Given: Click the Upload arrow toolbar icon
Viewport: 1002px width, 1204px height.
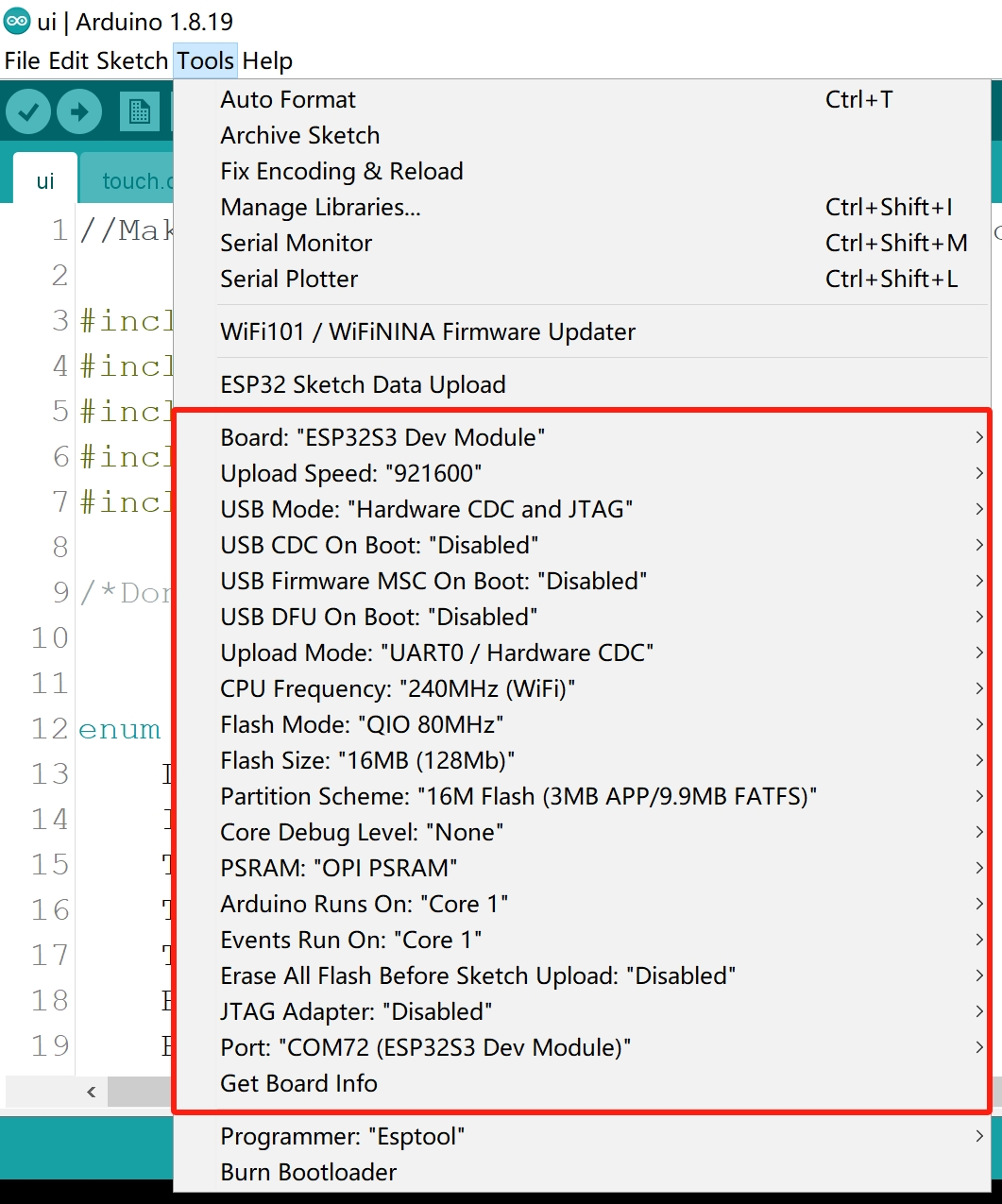Looking at the screenshot, I should [79, 112].
